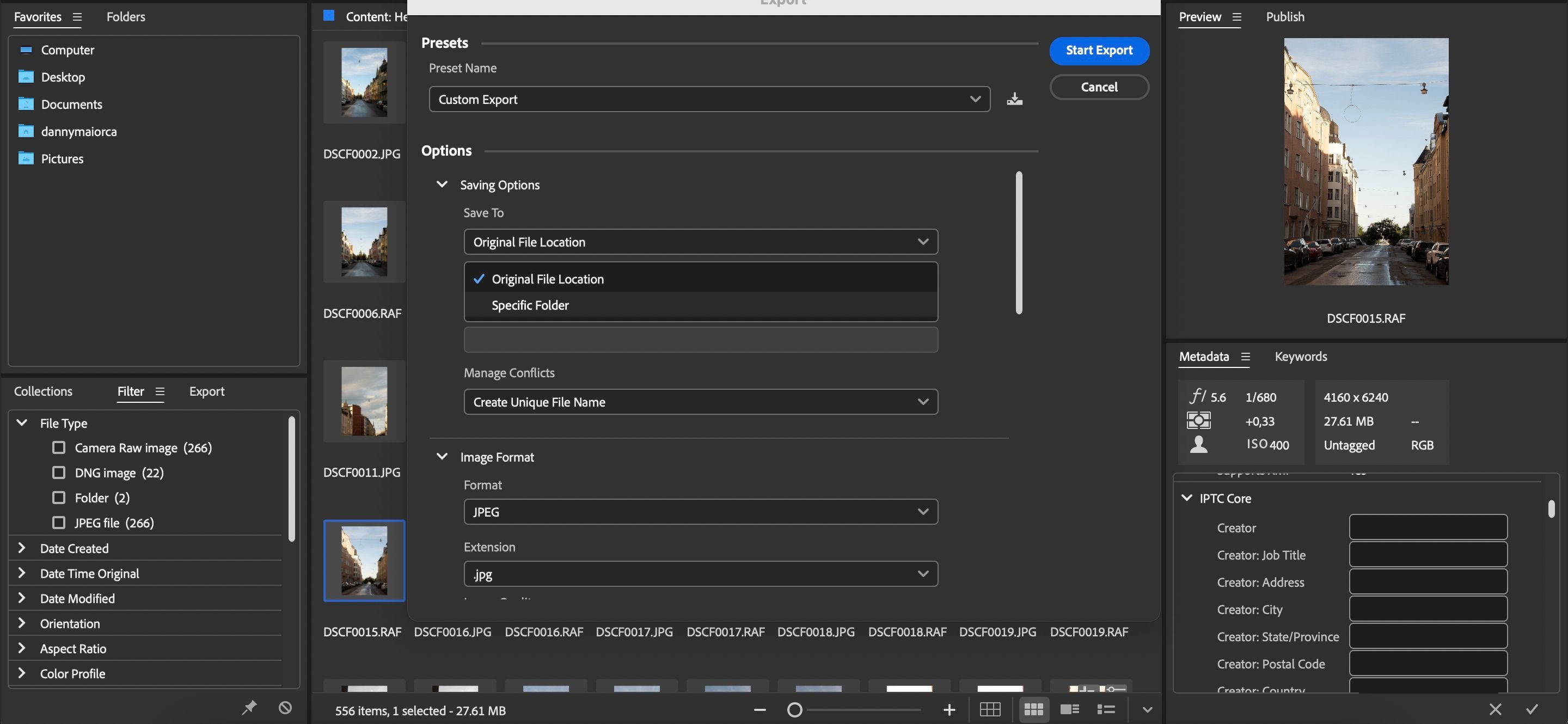Switch to list view
This screenshot has height=724, width=1568.
pyautogui.click(x=1106, y=709)
